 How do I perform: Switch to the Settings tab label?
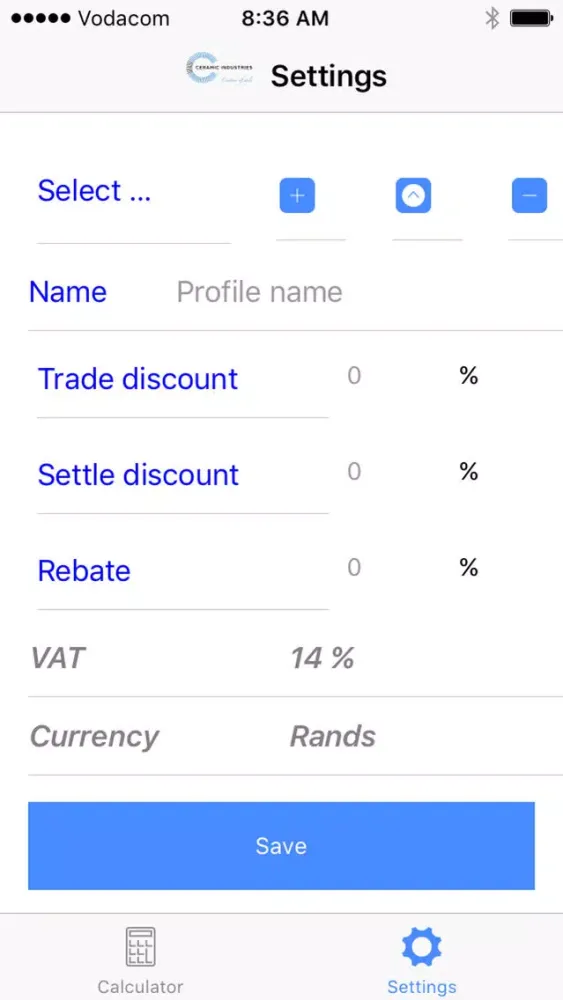(421, 987)
